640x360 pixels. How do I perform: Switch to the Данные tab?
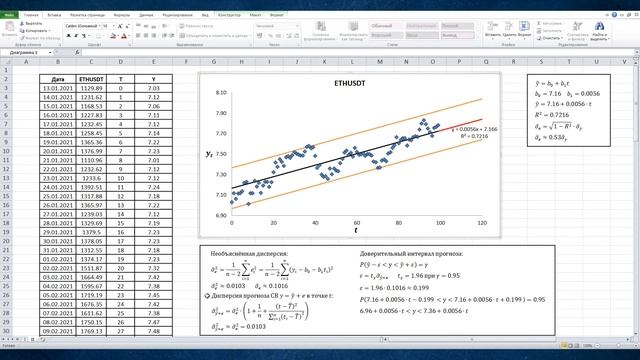(x=146, y=15)
